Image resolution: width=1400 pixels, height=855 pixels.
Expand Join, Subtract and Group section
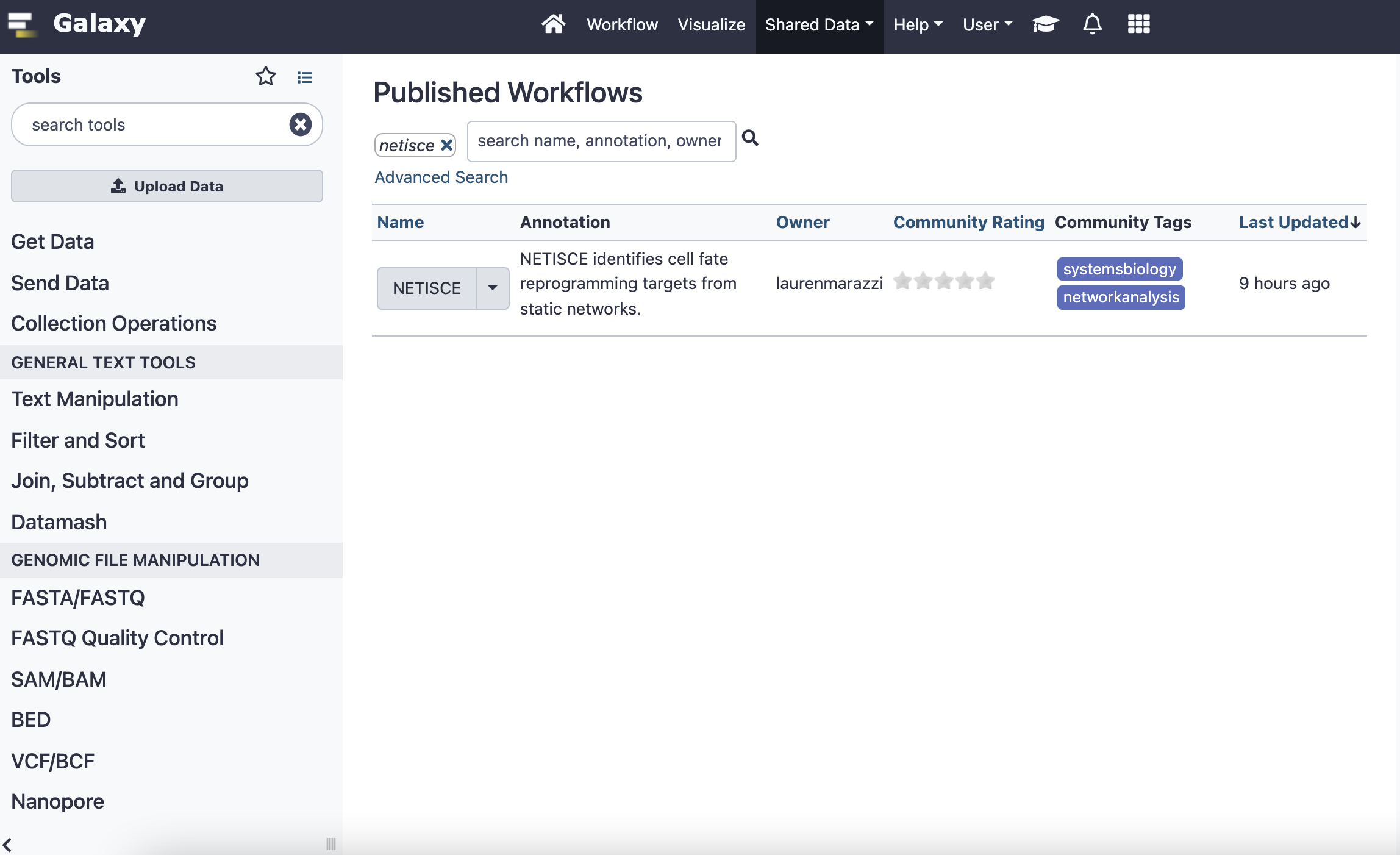point(130,481)
